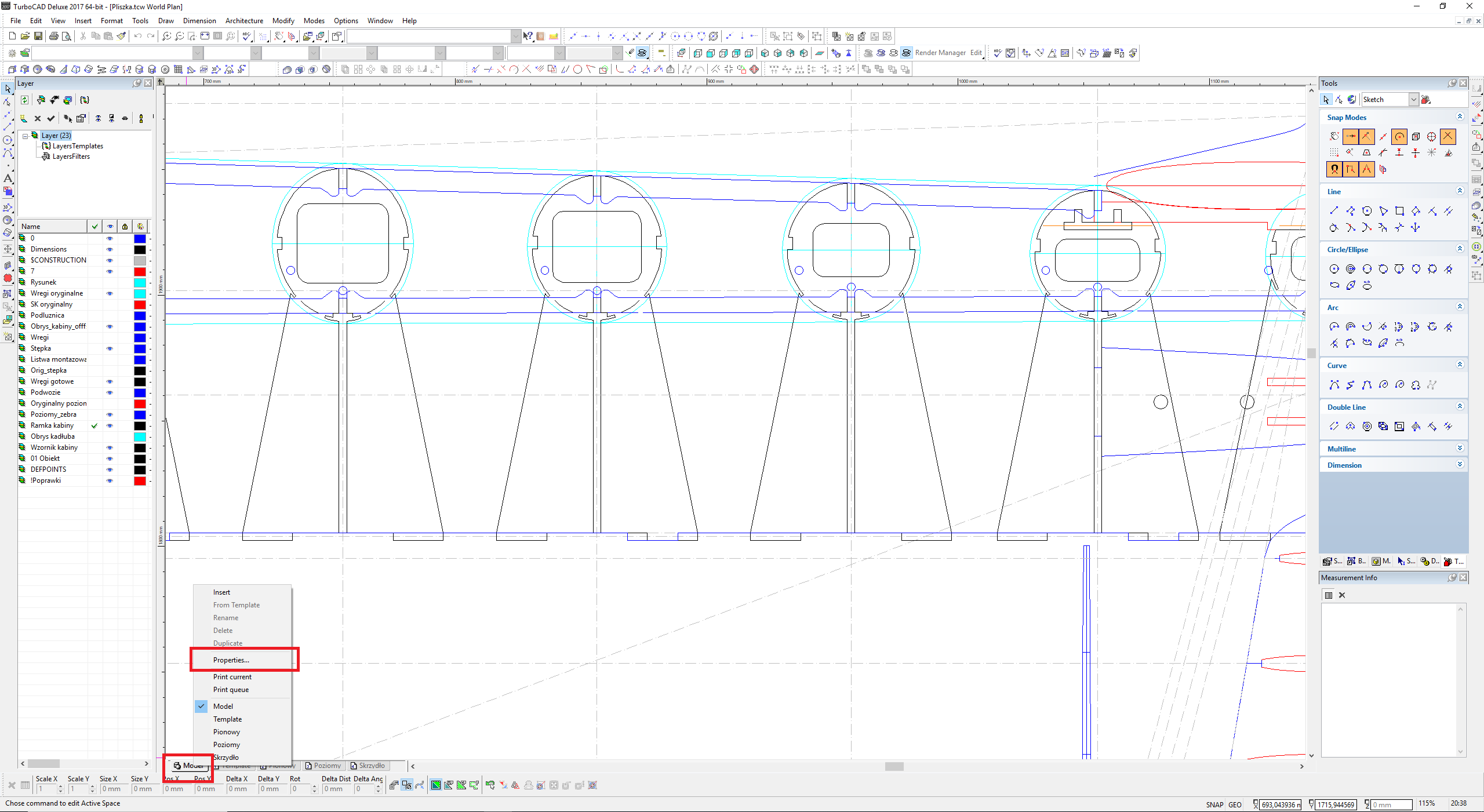Choose Properties... from context menu

tap(231, 660)
